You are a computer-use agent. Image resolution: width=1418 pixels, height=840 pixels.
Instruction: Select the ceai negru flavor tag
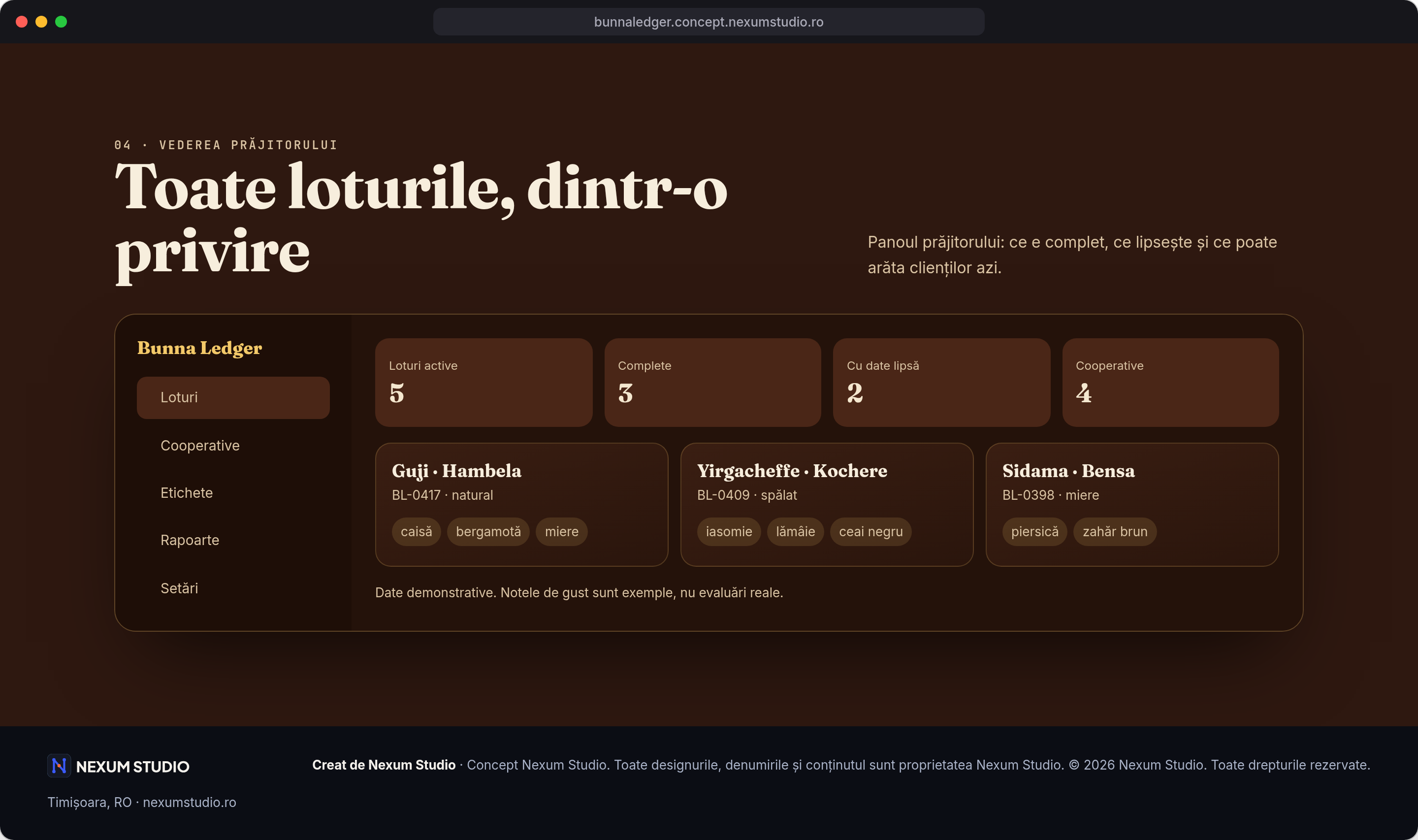pos(871,531)
